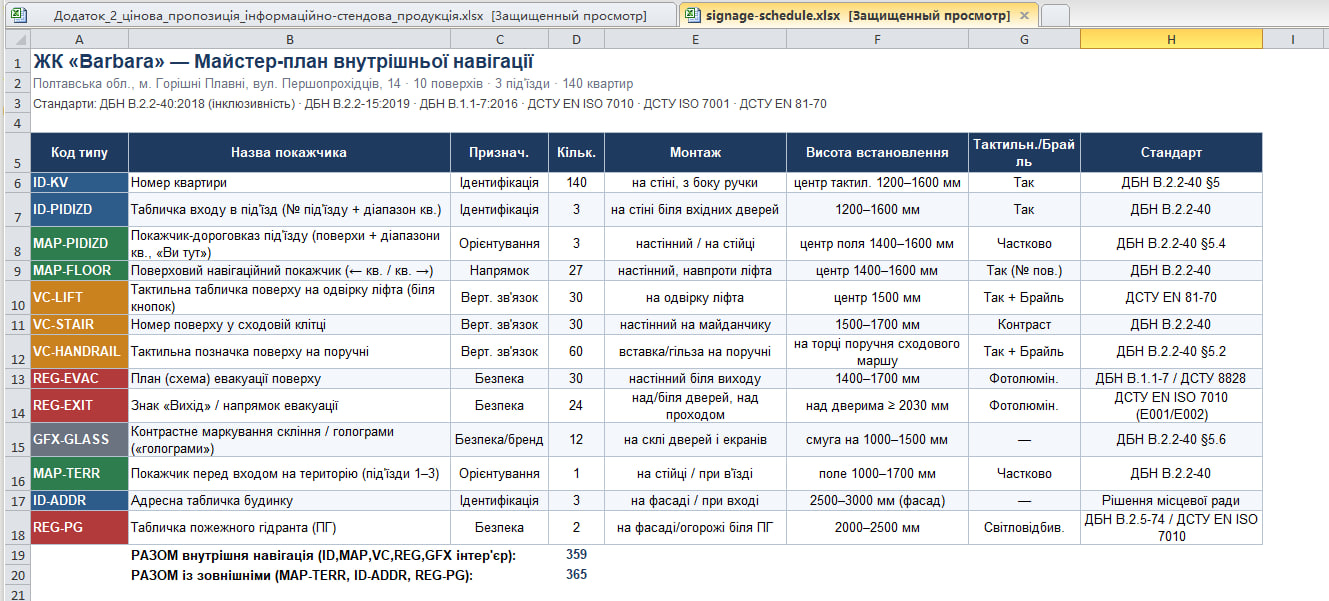Click the Признач. header cell
Screen dimensions: 1329x601
pyautogui.click(x=499, y=153)
